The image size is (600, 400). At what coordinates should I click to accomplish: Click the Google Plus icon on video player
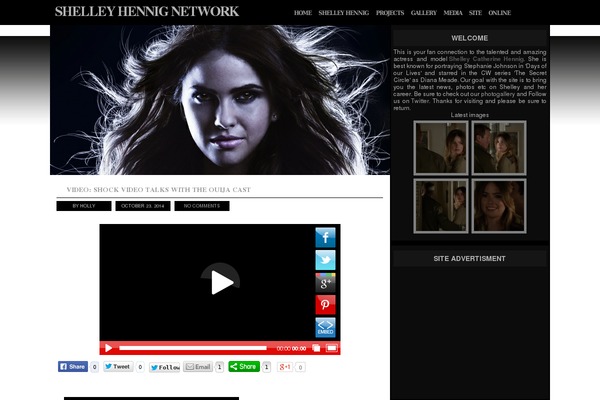(325, 282)
